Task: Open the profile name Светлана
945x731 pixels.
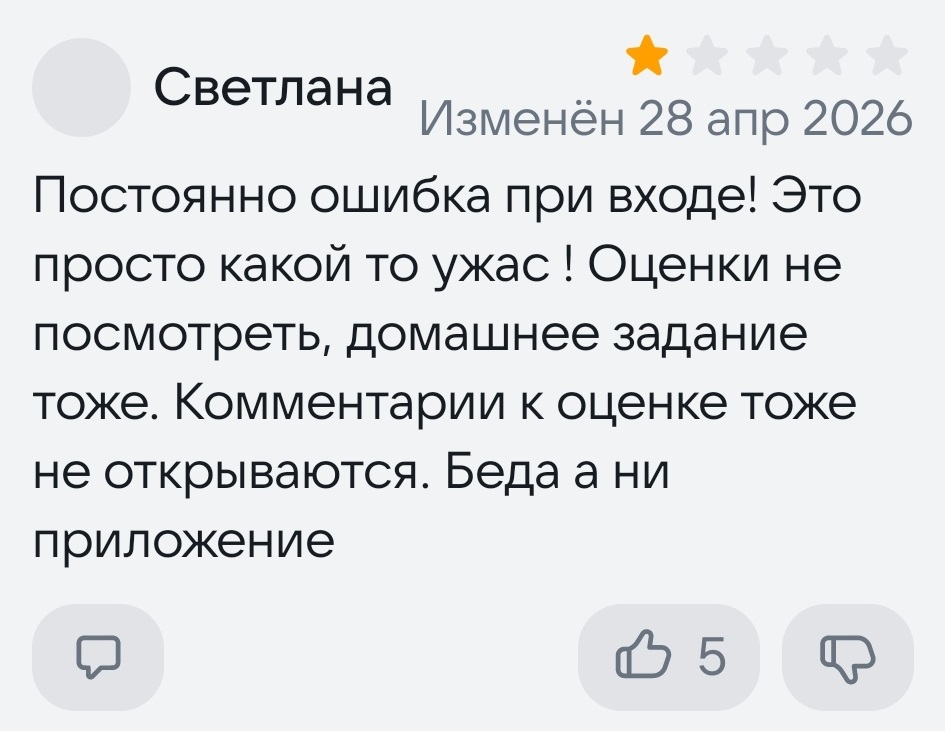Action: (273, 88)
